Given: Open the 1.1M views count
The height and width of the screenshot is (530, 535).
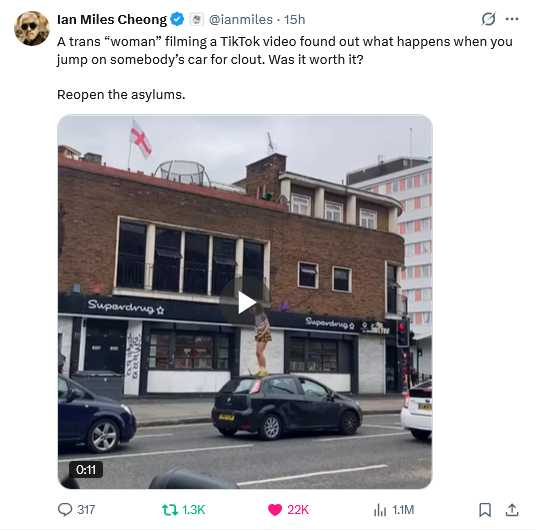Looking at the screenshot, I should click(403, 510).
